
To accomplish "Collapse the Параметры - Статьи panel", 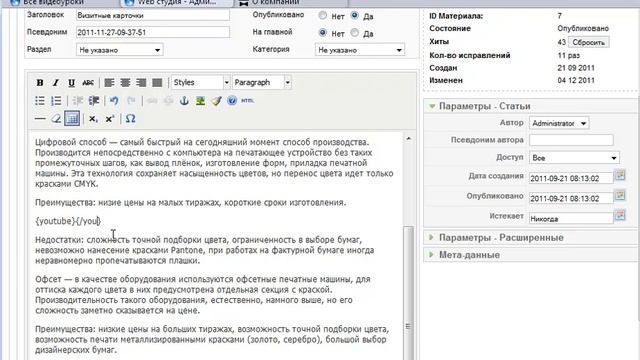I will pos(484,106).
